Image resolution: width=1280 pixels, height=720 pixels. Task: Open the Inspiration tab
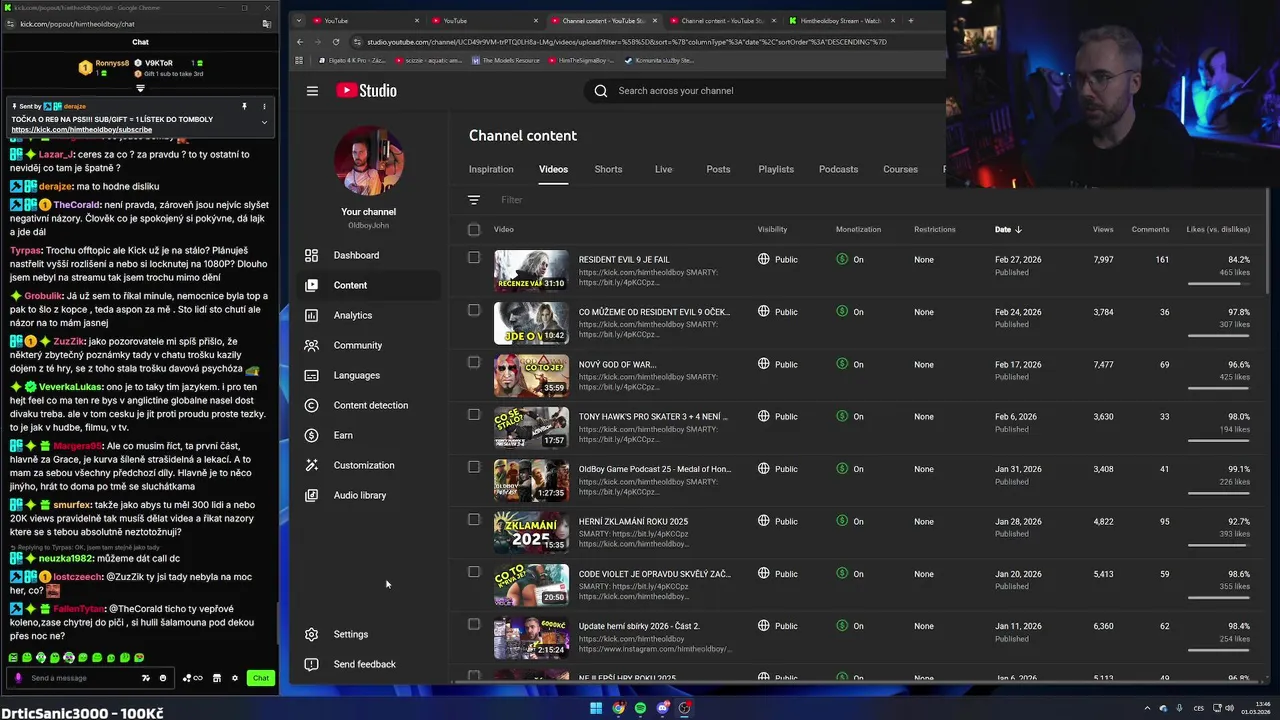[x=491, y=169]
